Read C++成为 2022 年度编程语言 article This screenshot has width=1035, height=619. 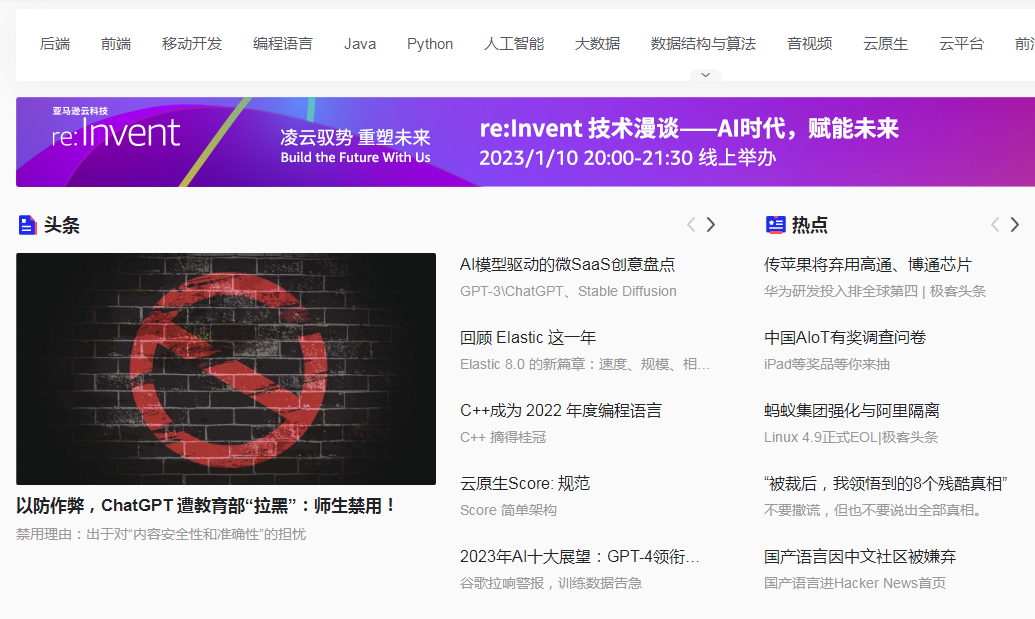[x=560, y=411]
